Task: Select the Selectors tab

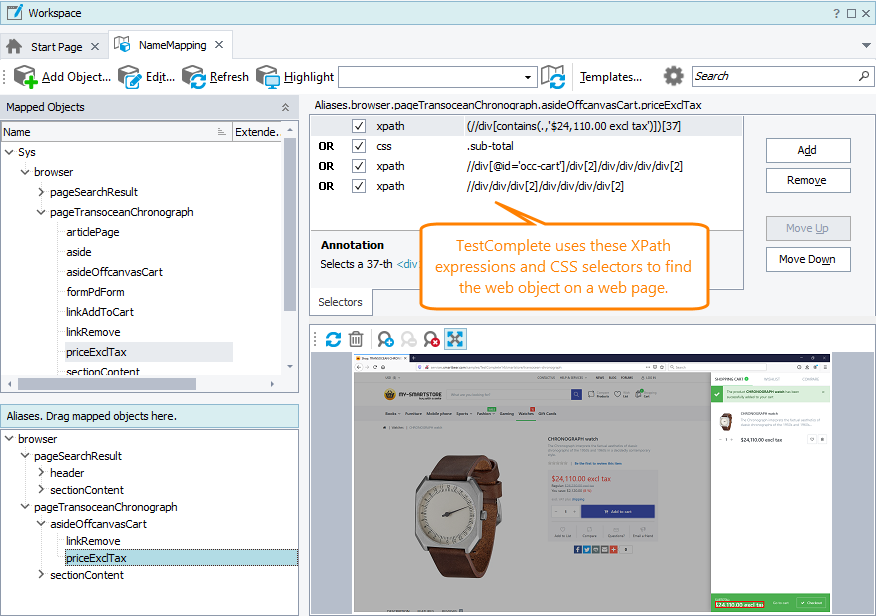Action: click(x=340, y=302)
